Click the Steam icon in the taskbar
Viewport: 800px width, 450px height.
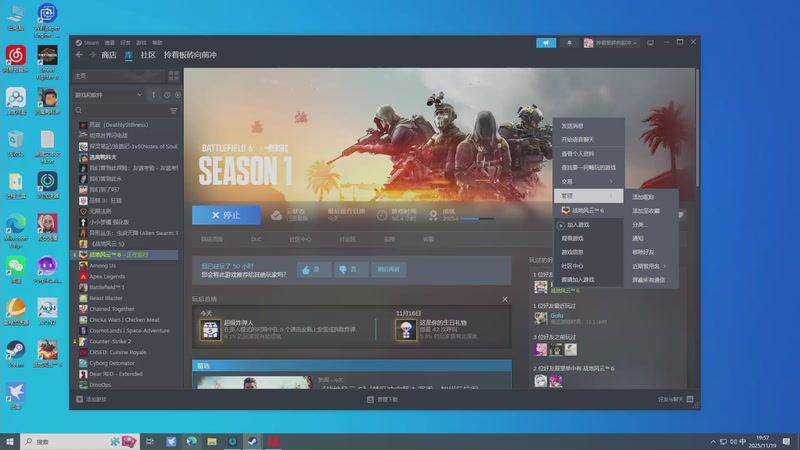coord(253,442)
